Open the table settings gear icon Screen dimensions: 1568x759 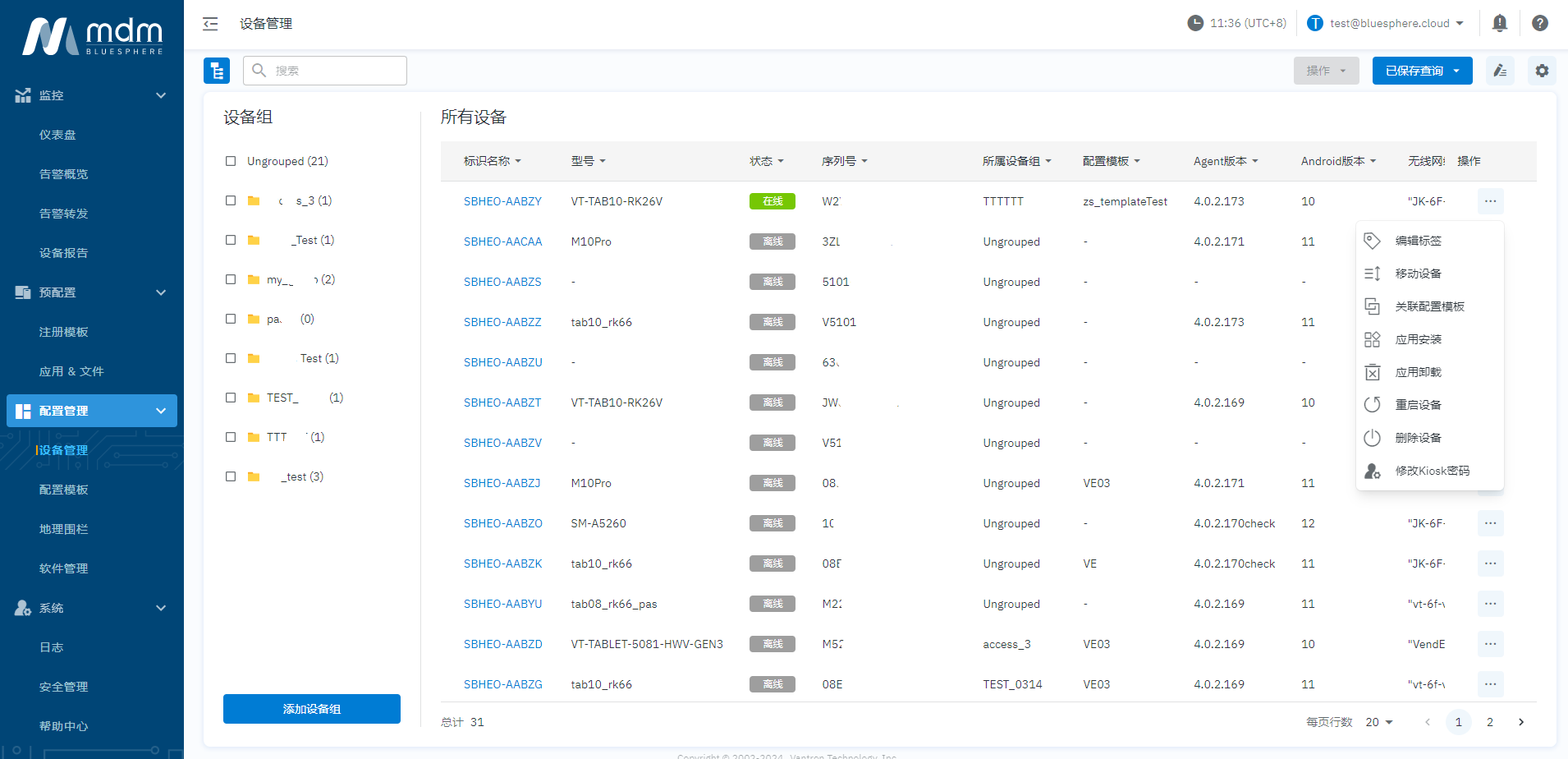point(1541,71)
